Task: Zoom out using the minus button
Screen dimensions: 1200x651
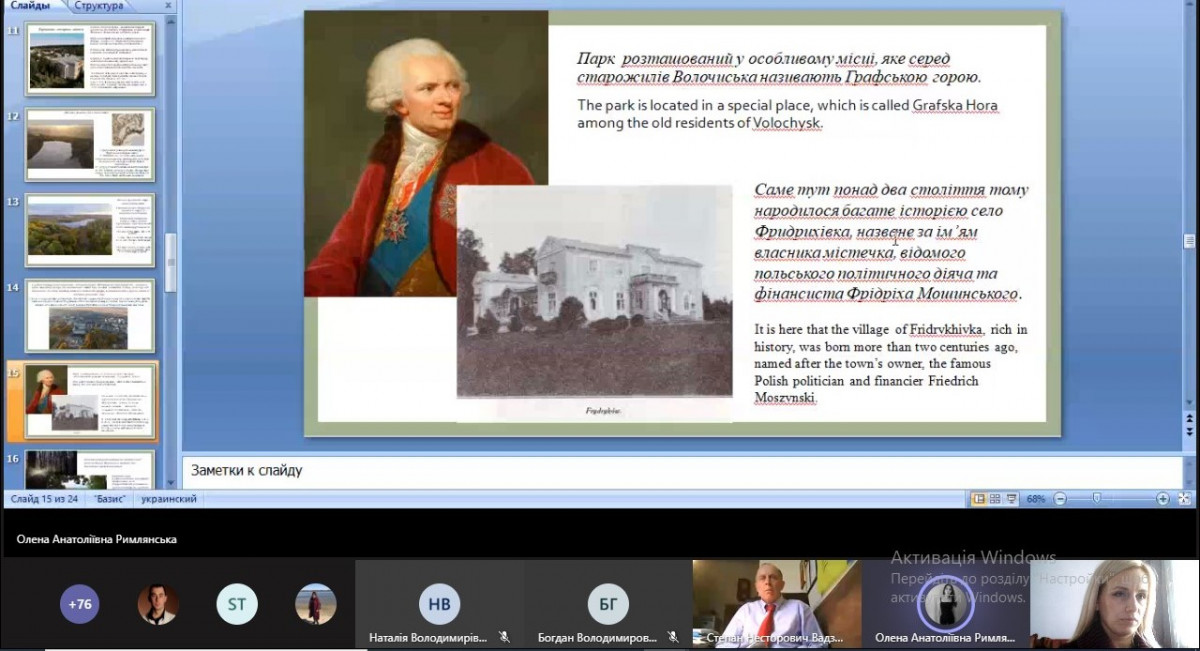Action: 1060,498
